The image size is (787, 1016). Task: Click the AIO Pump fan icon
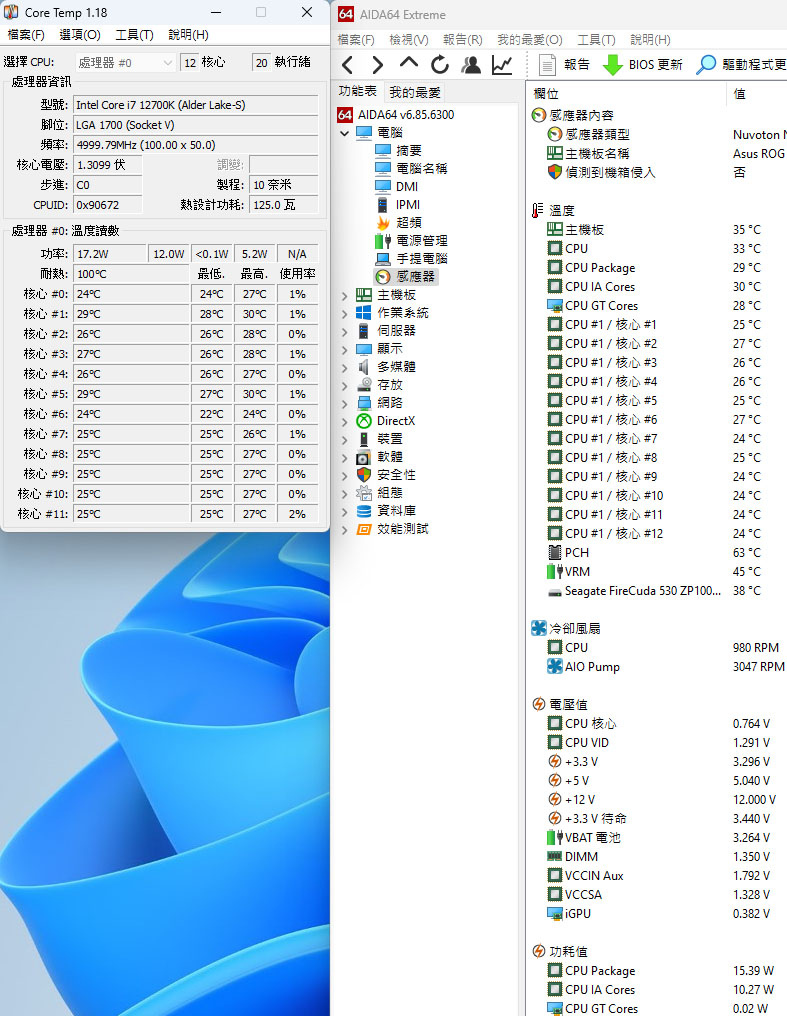(x=554, y=666)
